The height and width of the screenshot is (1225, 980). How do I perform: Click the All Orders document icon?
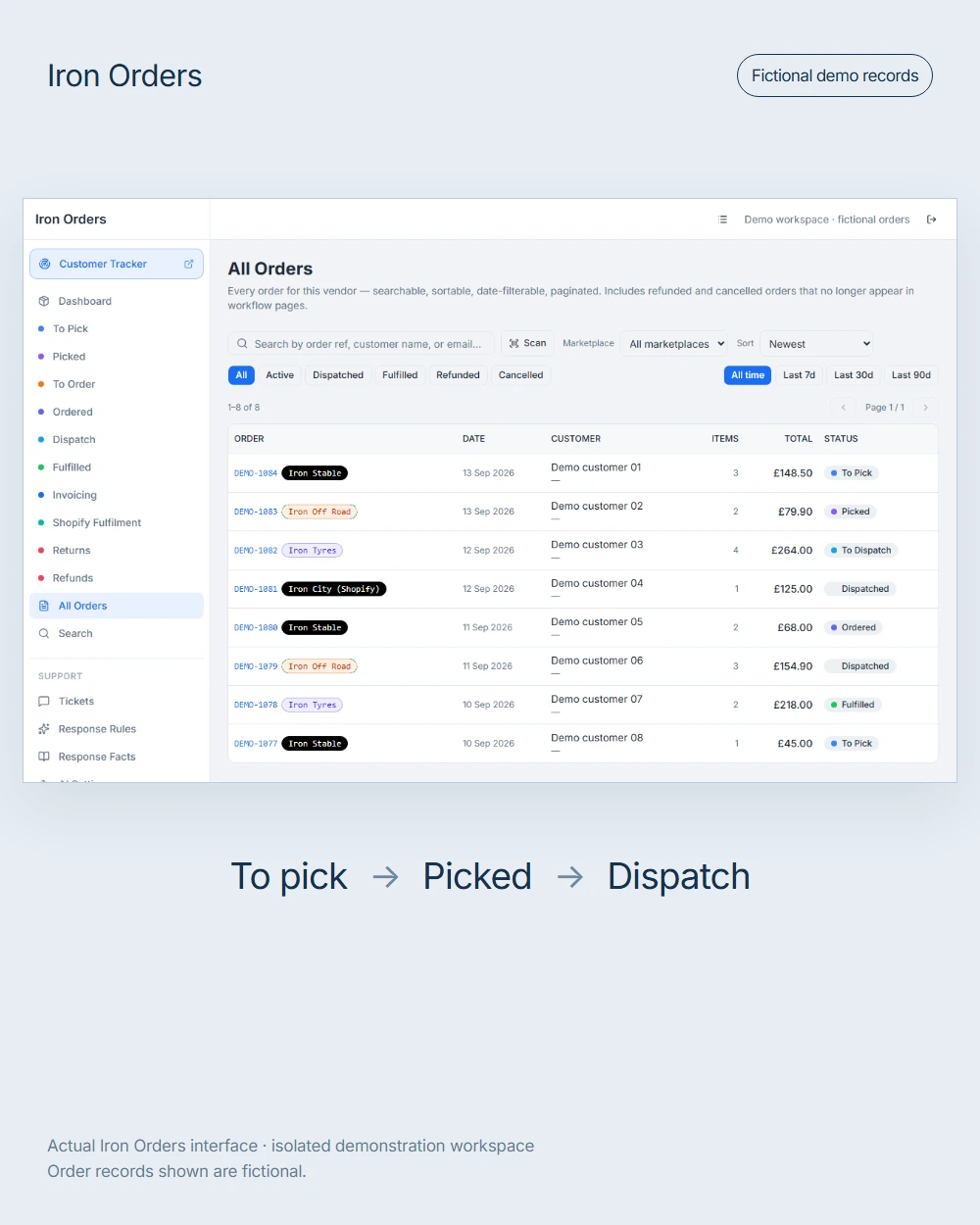pyautogui.click(x=43, y=606)
